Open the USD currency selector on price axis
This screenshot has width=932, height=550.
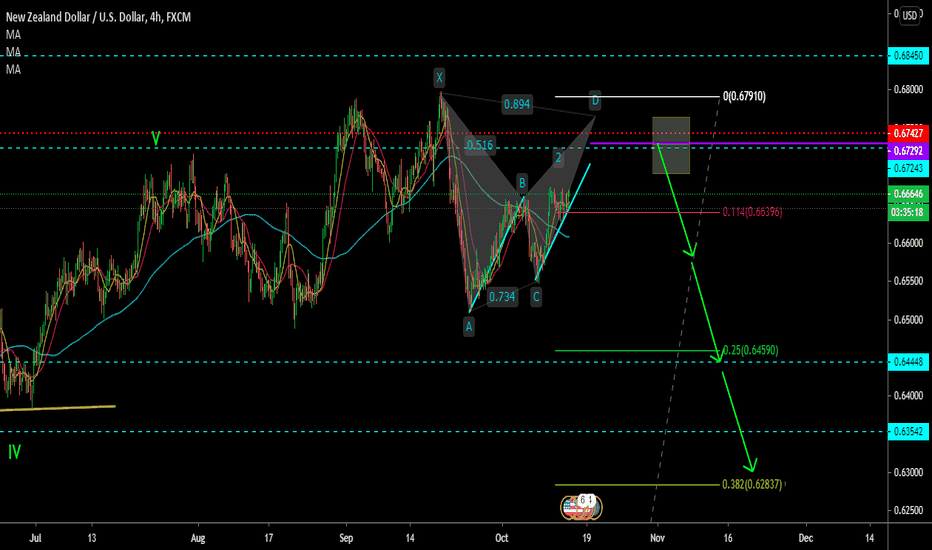(909, 15)
